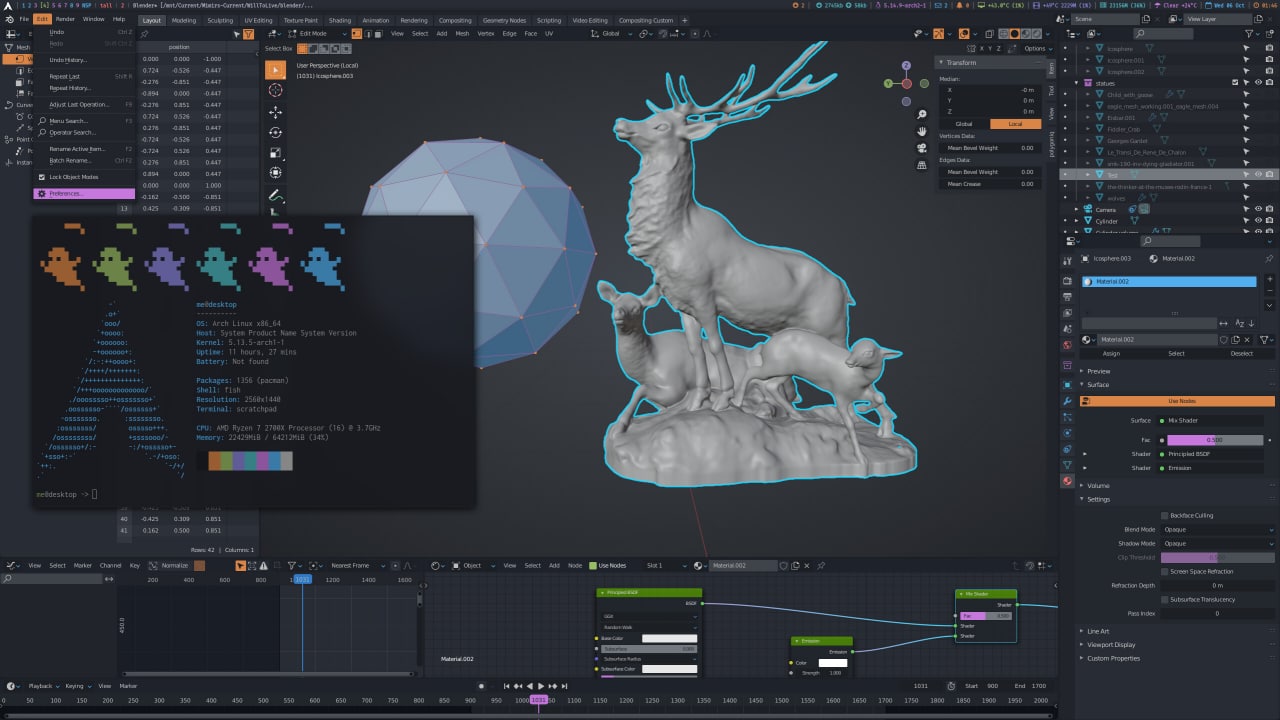1280x720 pixels.
Task: Select the Annotate tool
Action: tap(275, 195)
